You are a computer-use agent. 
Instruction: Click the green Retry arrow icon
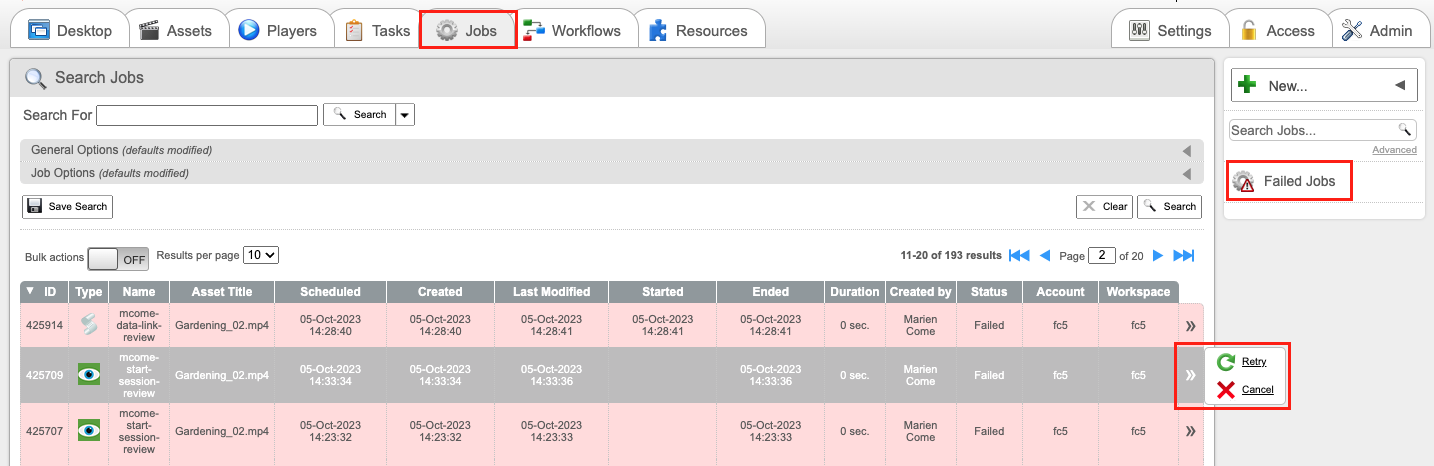(1226, 362)
